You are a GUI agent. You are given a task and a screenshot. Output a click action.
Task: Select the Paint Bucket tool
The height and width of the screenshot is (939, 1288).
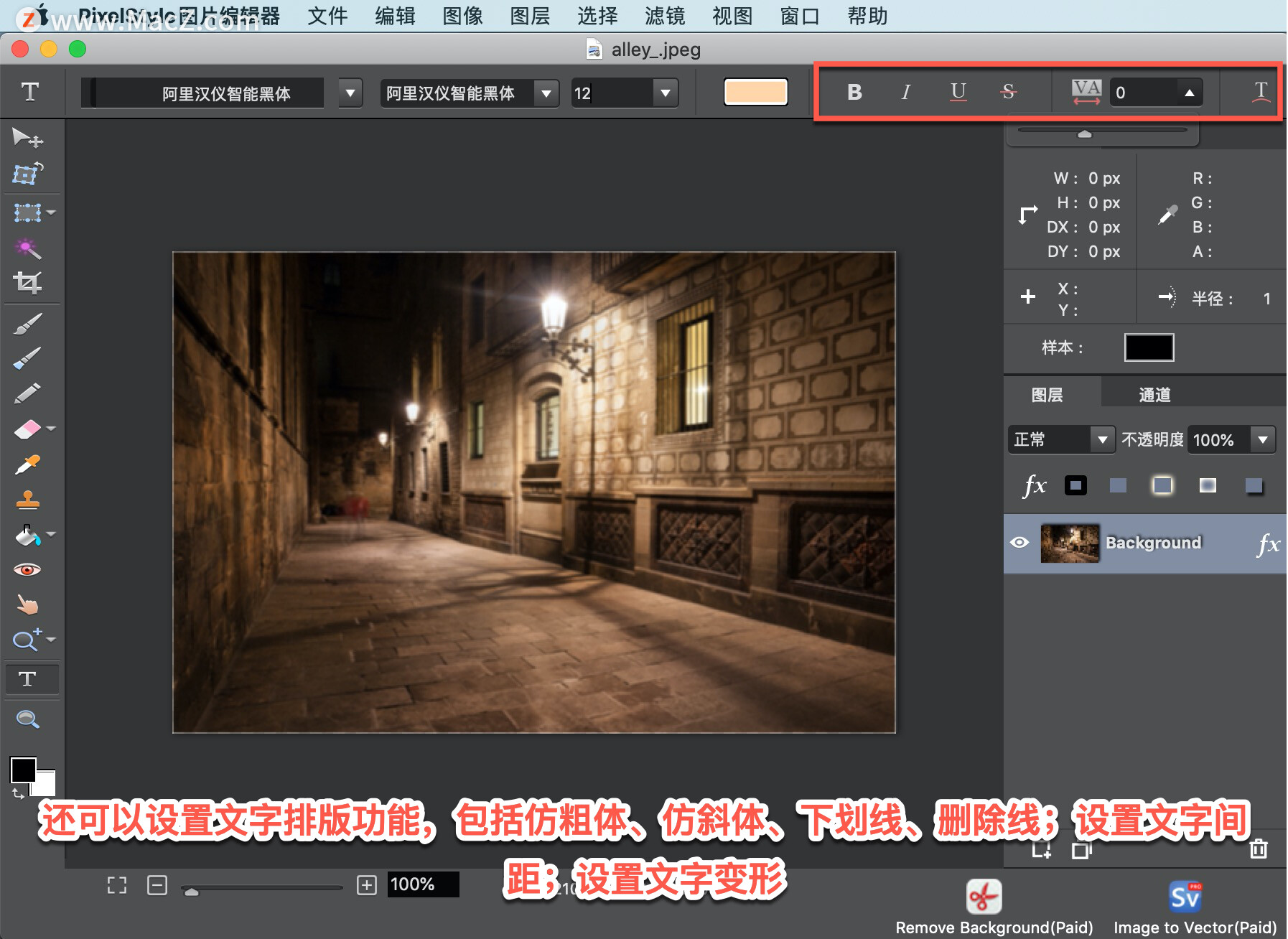[27, 535]
